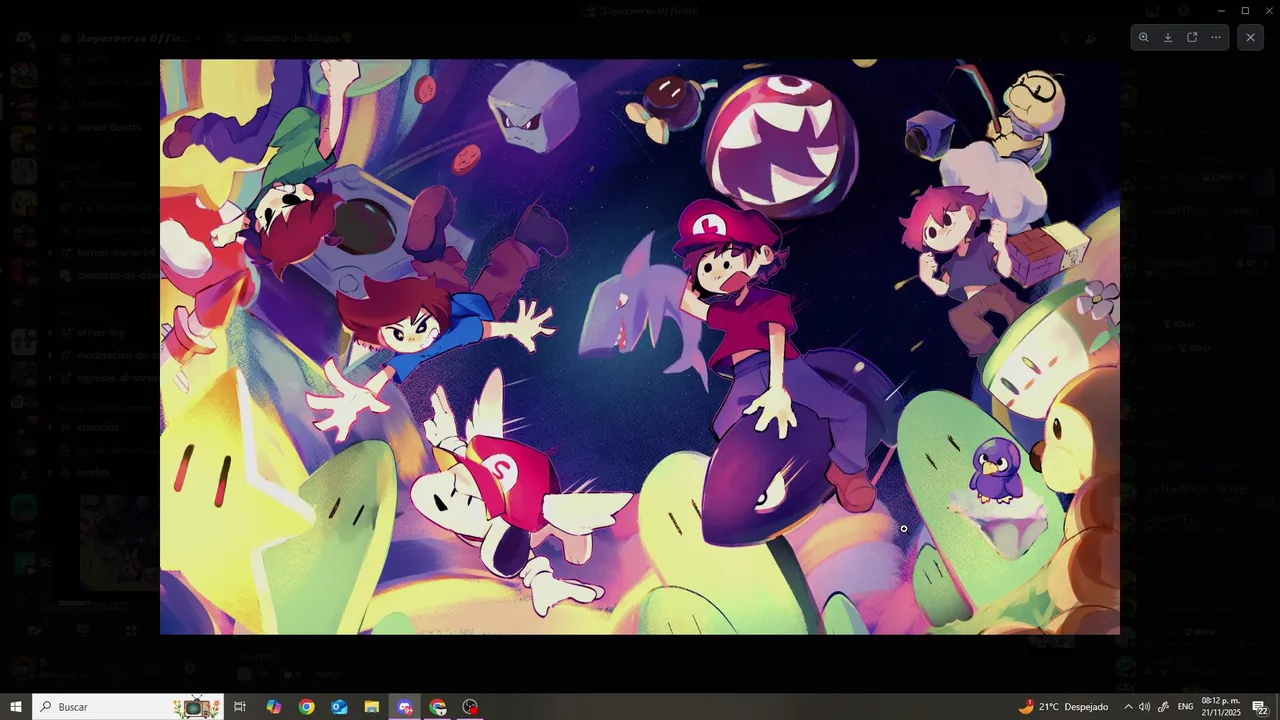Open the recording app taskbar icon
The height and width of the screenshot is (720, 1280).
(x=471, y=707)
